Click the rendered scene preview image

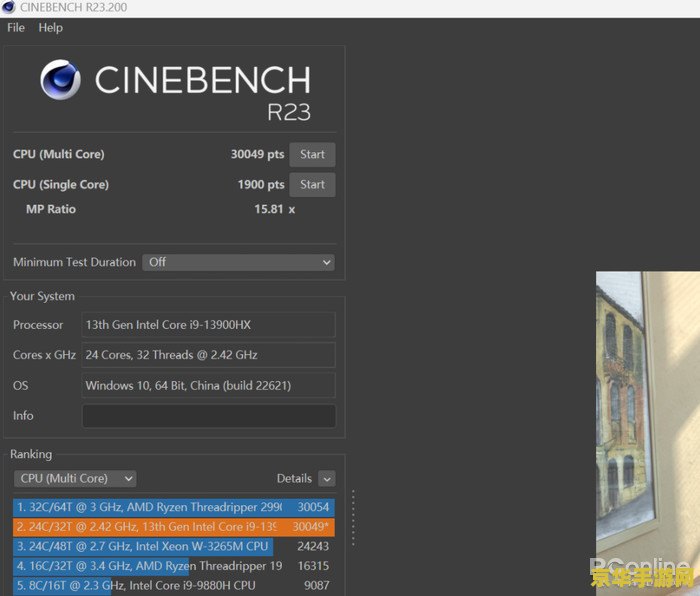pyautogui.click(x=648, y=433)
